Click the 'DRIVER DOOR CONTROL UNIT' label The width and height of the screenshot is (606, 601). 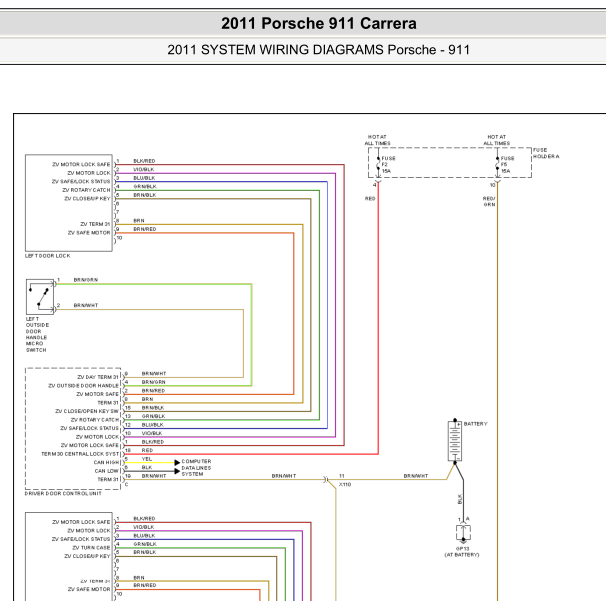pyautogui.click(x=63, y=494)
